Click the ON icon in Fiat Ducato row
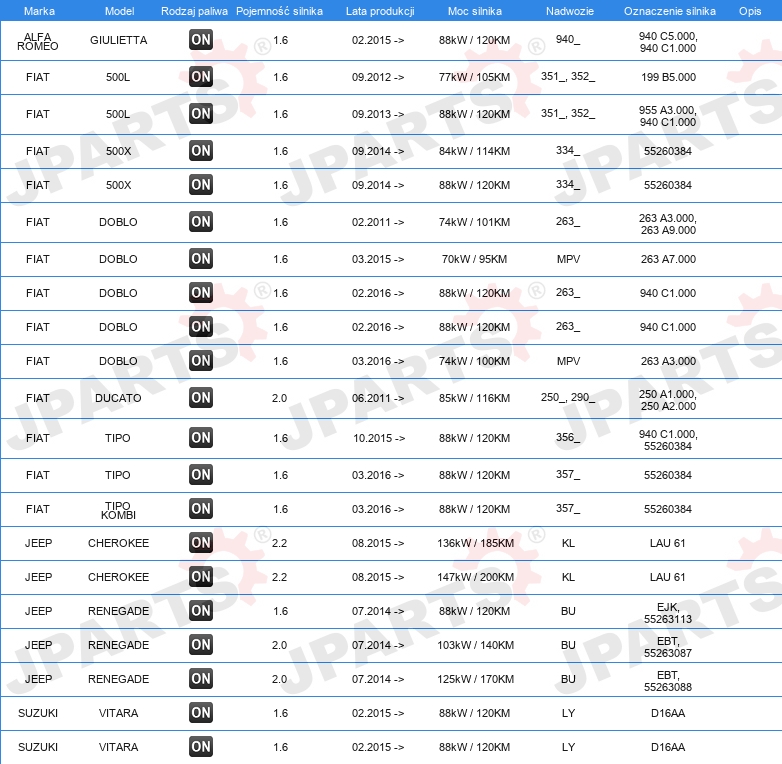Viewport: 782px width, 764px height. pyautogui.click(x=201, y=398)
